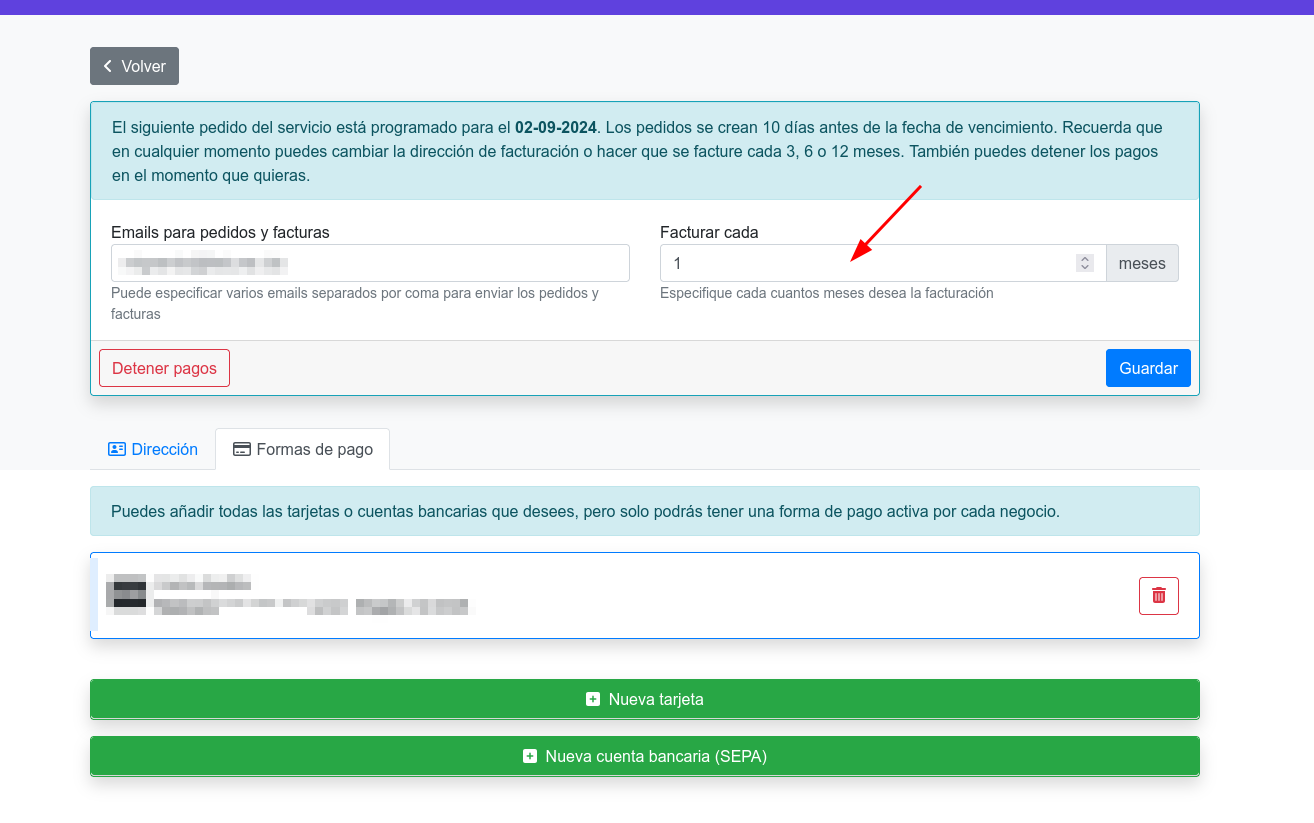The height and width of the screenshot is (823, 1314).
Task: Click the 'meses' unit label
Action: point(1142,263)
